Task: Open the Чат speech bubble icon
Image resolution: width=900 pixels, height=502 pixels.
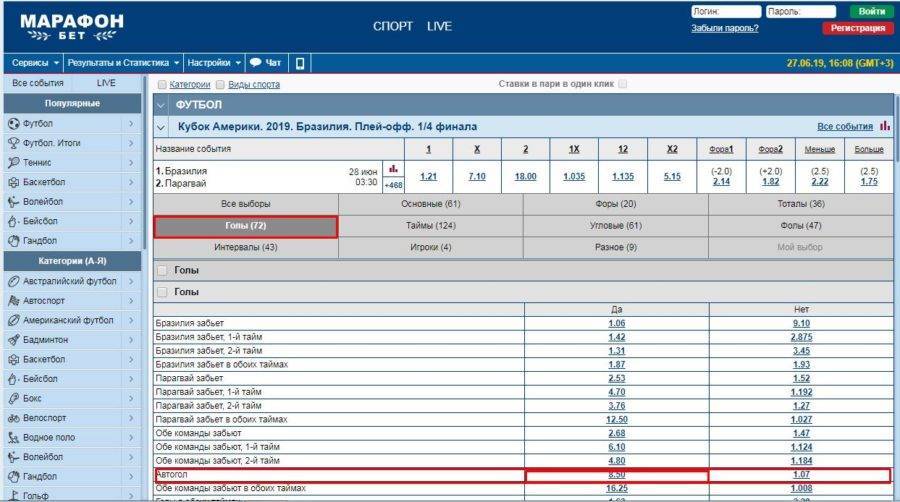Action: click(x=256, y=62)
